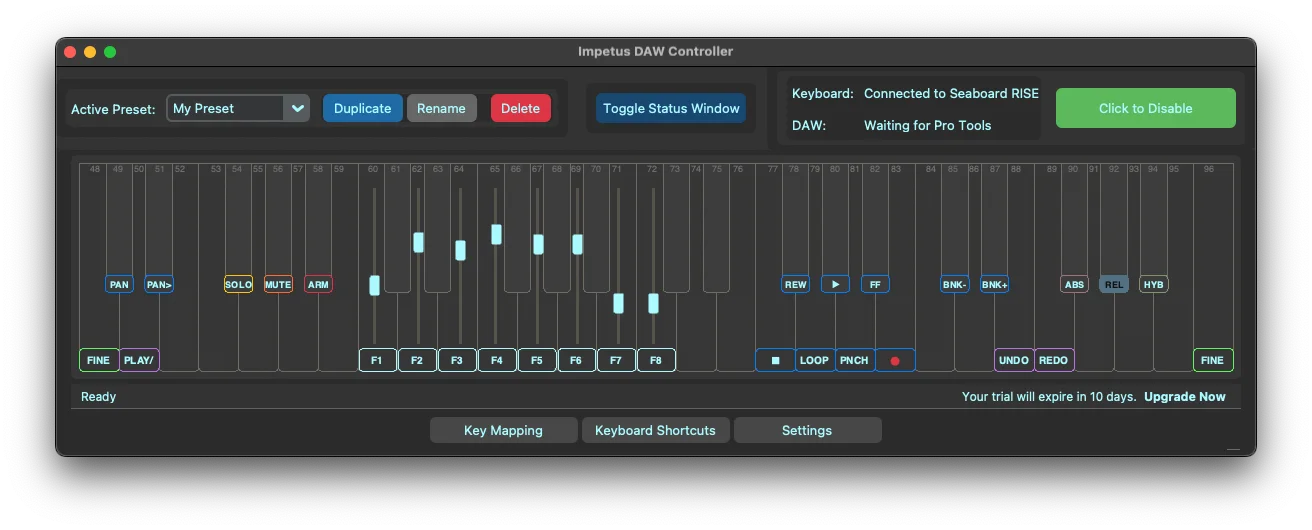The height and width of the screenshot is (530, 1312).
Task: Click the PNCH punch key
Action: click(854, 360)
